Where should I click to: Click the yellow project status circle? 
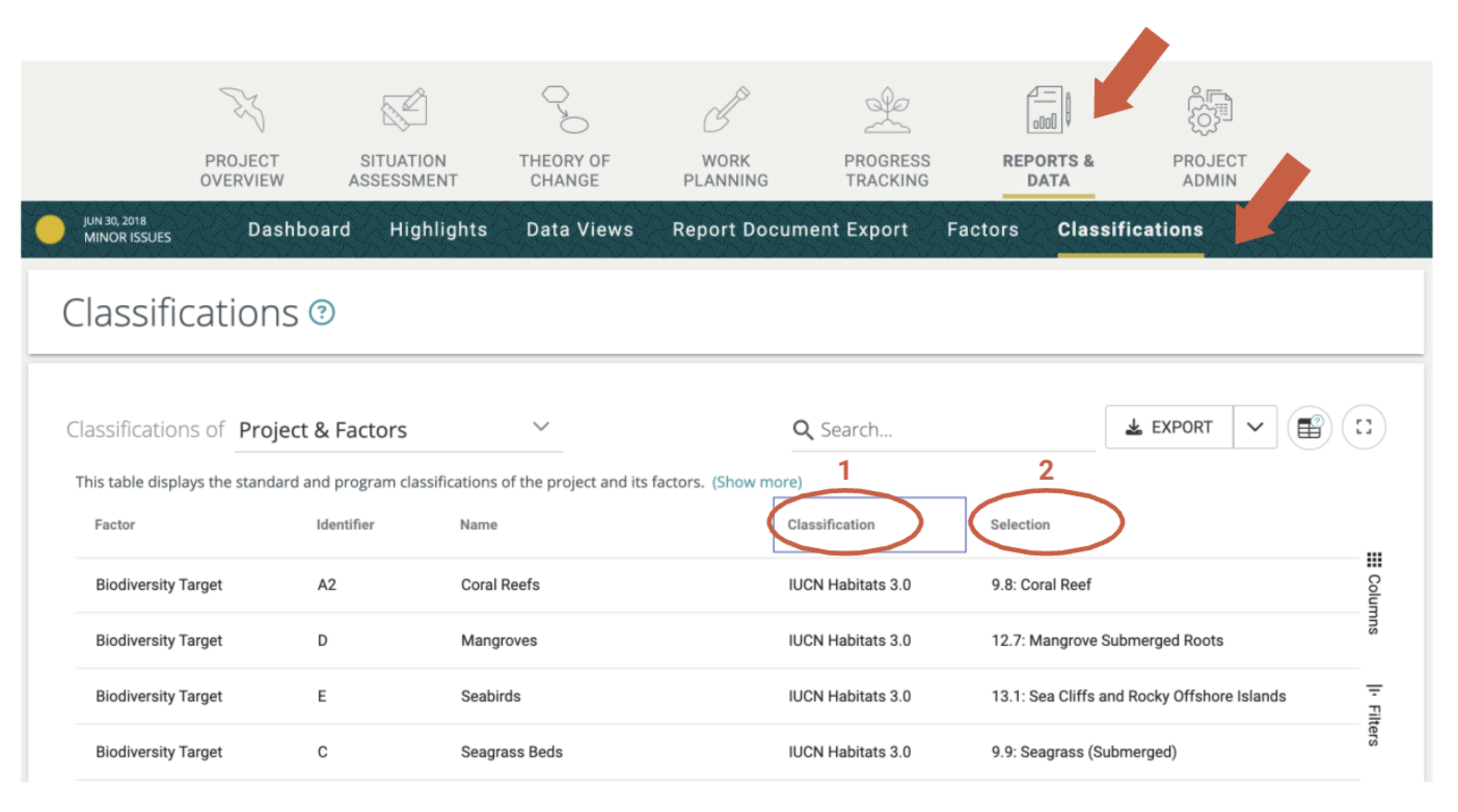click(50, 229)
